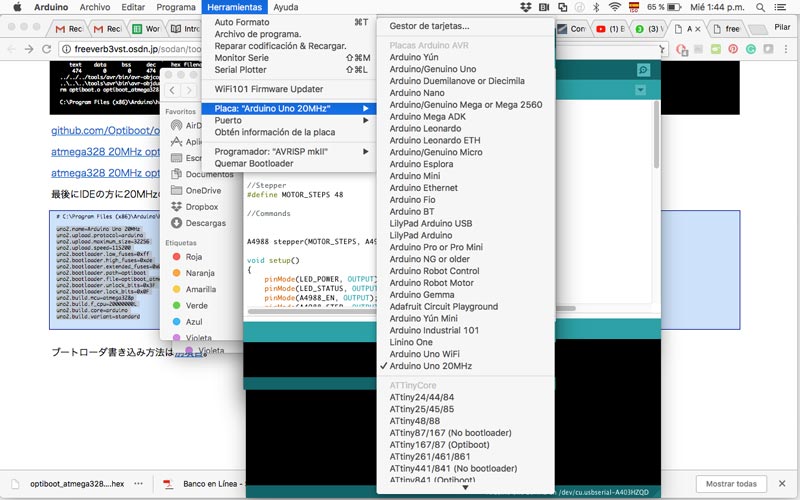Select Arduino/Genuino Uno board
The width and height of the screenshot is (800, 500).
[x=433, y=69]
